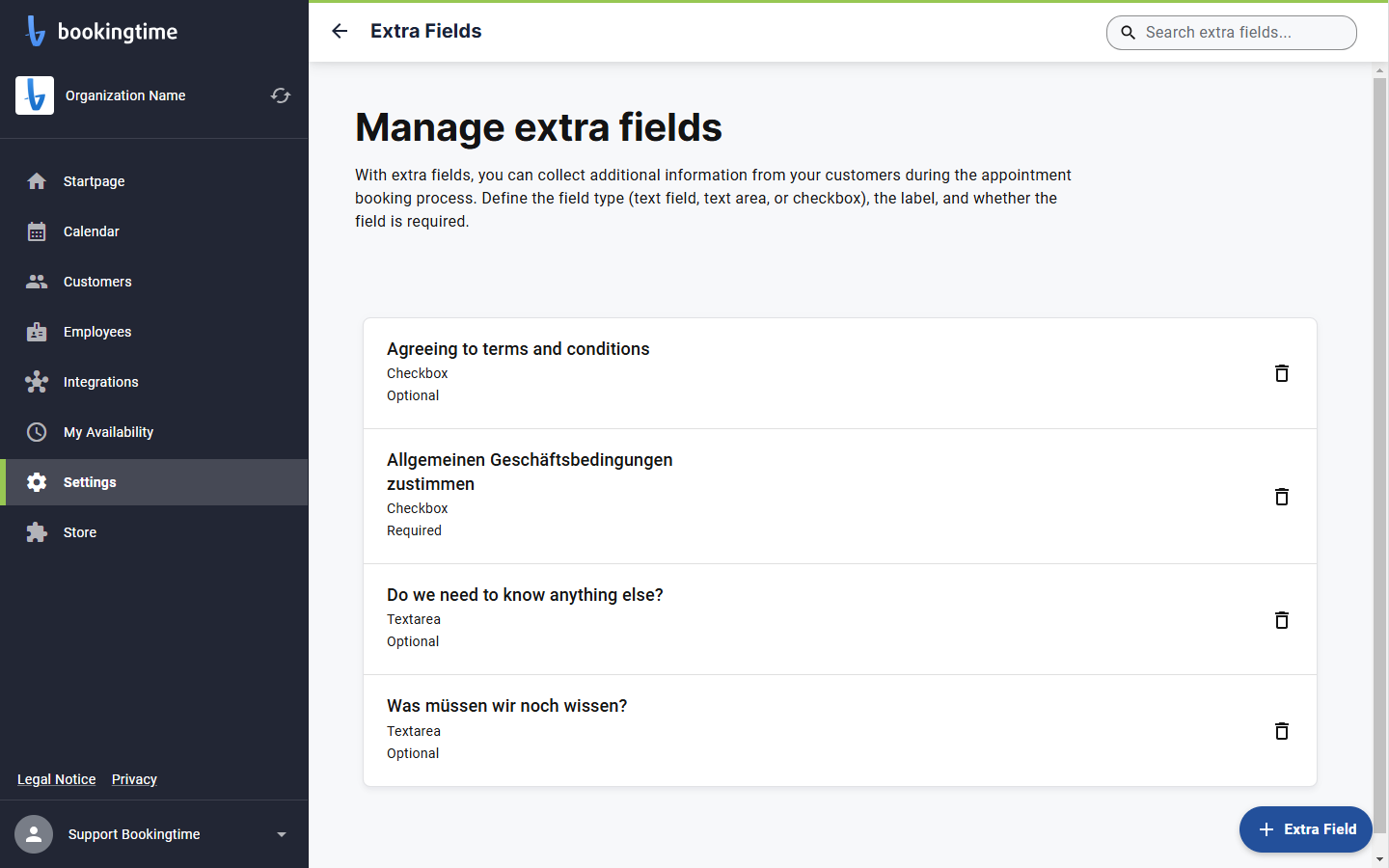
Task: Open Startpage from the sidebar menu
Action: tap(154, 181)
